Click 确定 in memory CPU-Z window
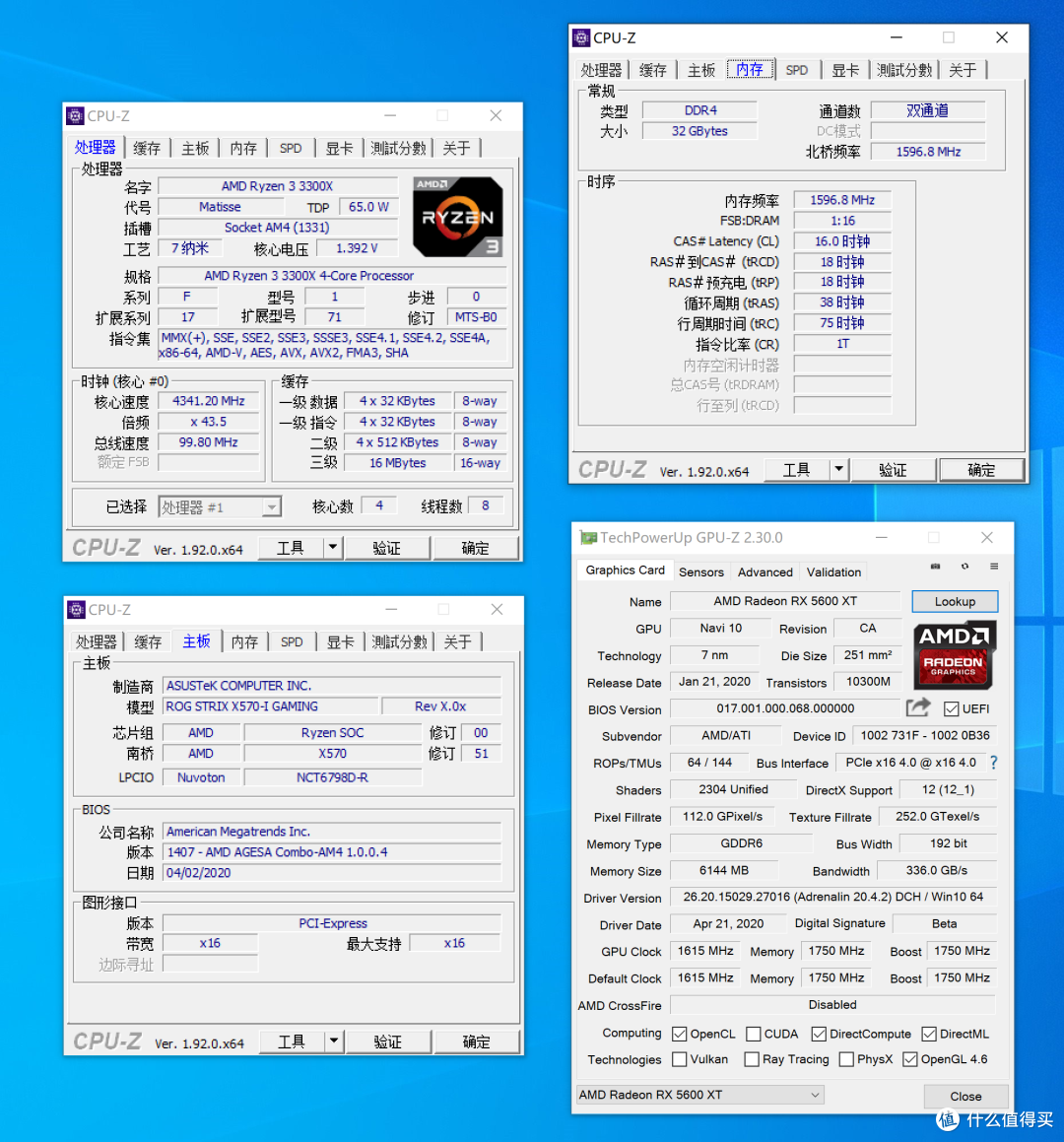1064x1142 pixels. tap(981, 470)
